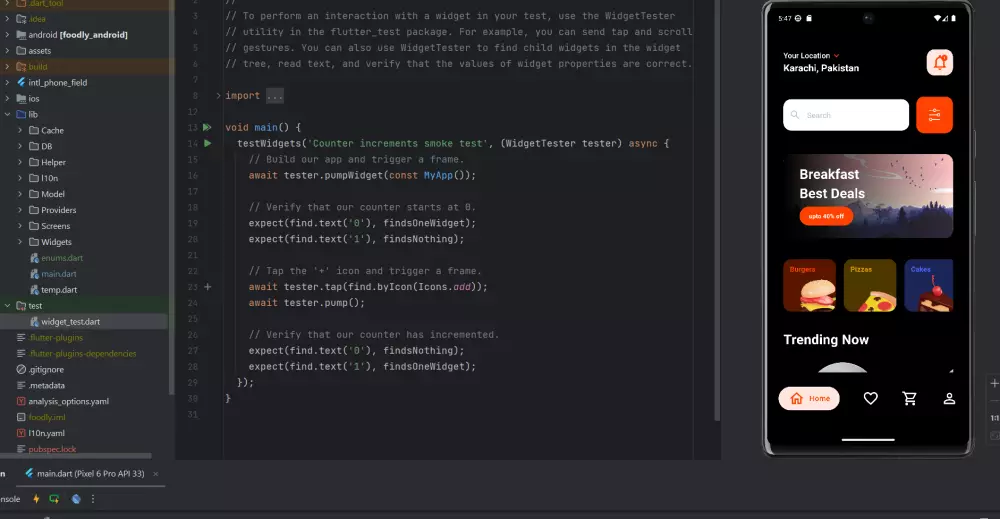Expand the android [foodly_android] folder
Screen dimensions: 1000x519
click(x=8, y=34)
